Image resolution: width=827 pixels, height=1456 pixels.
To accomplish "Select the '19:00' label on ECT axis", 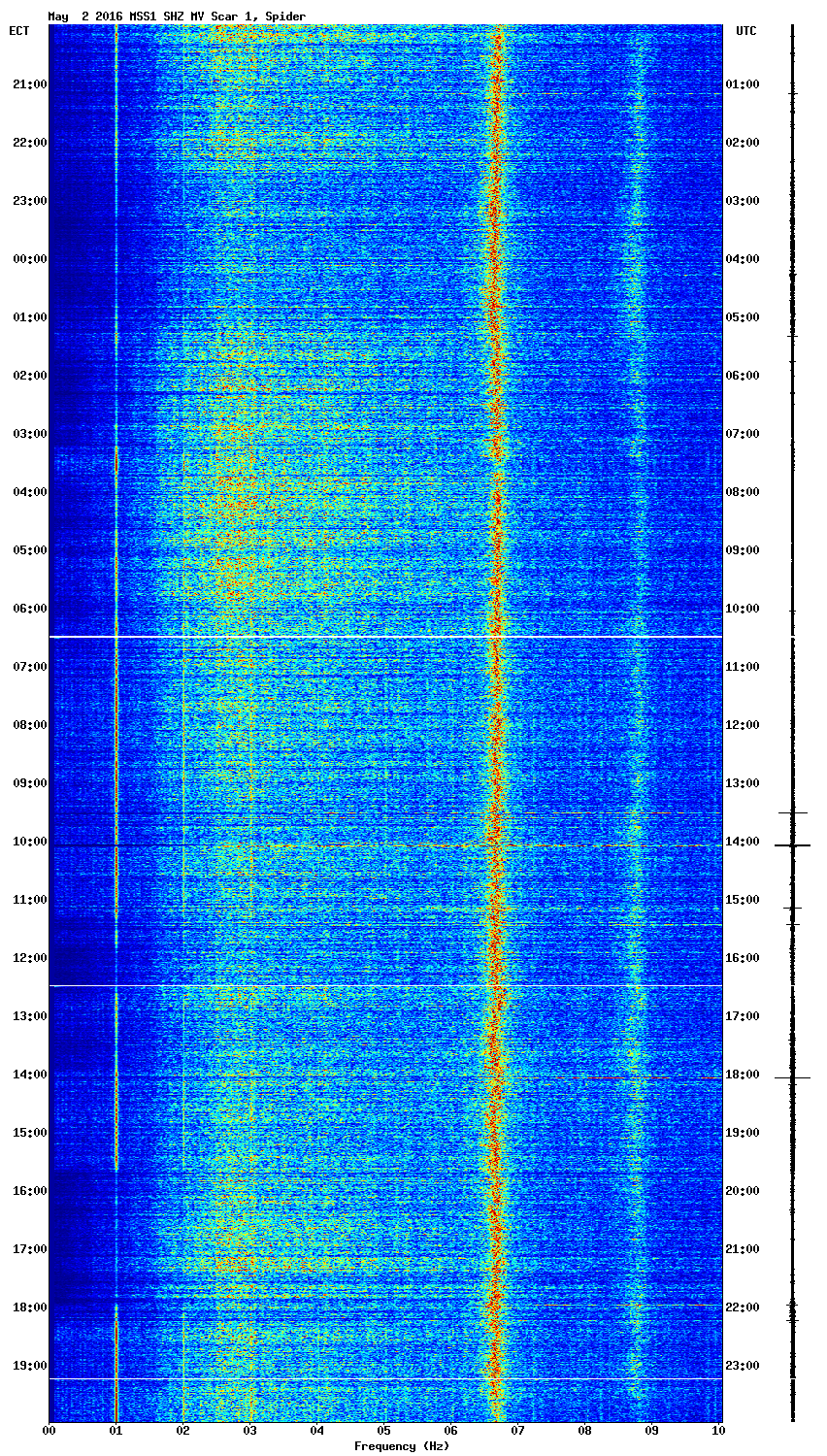I will pos(29,1366).
